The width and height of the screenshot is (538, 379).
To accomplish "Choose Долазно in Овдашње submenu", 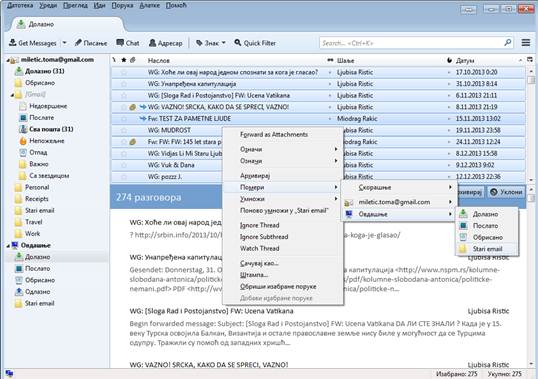I will pos(487,214).
